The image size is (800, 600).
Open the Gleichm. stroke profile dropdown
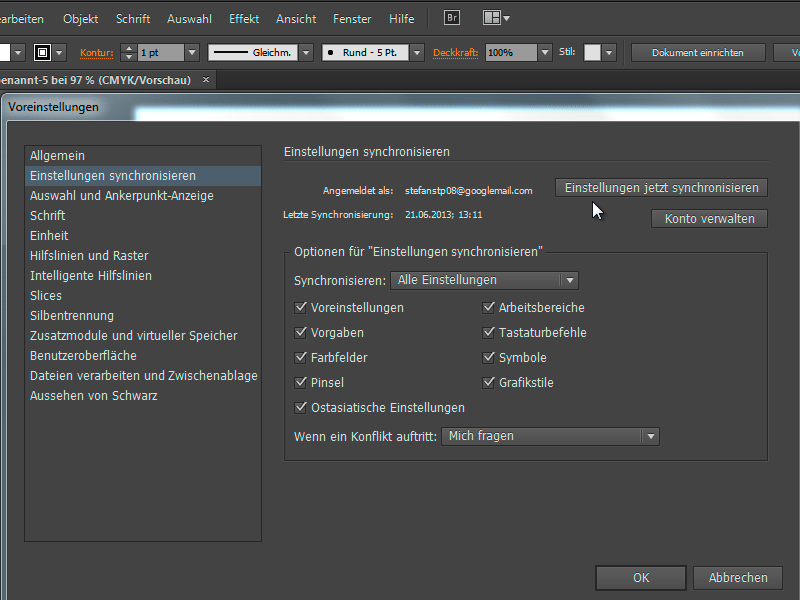click(x=306, y=53)
